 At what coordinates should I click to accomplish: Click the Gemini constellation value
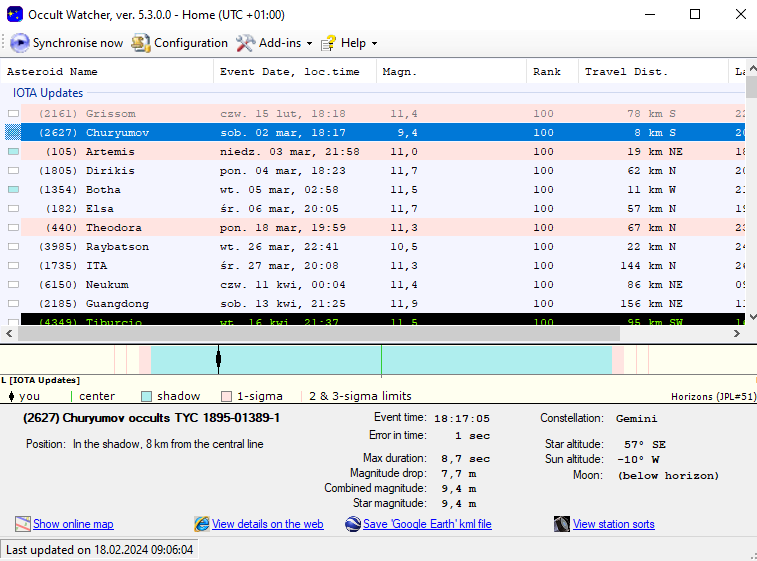tap(636, 419)
